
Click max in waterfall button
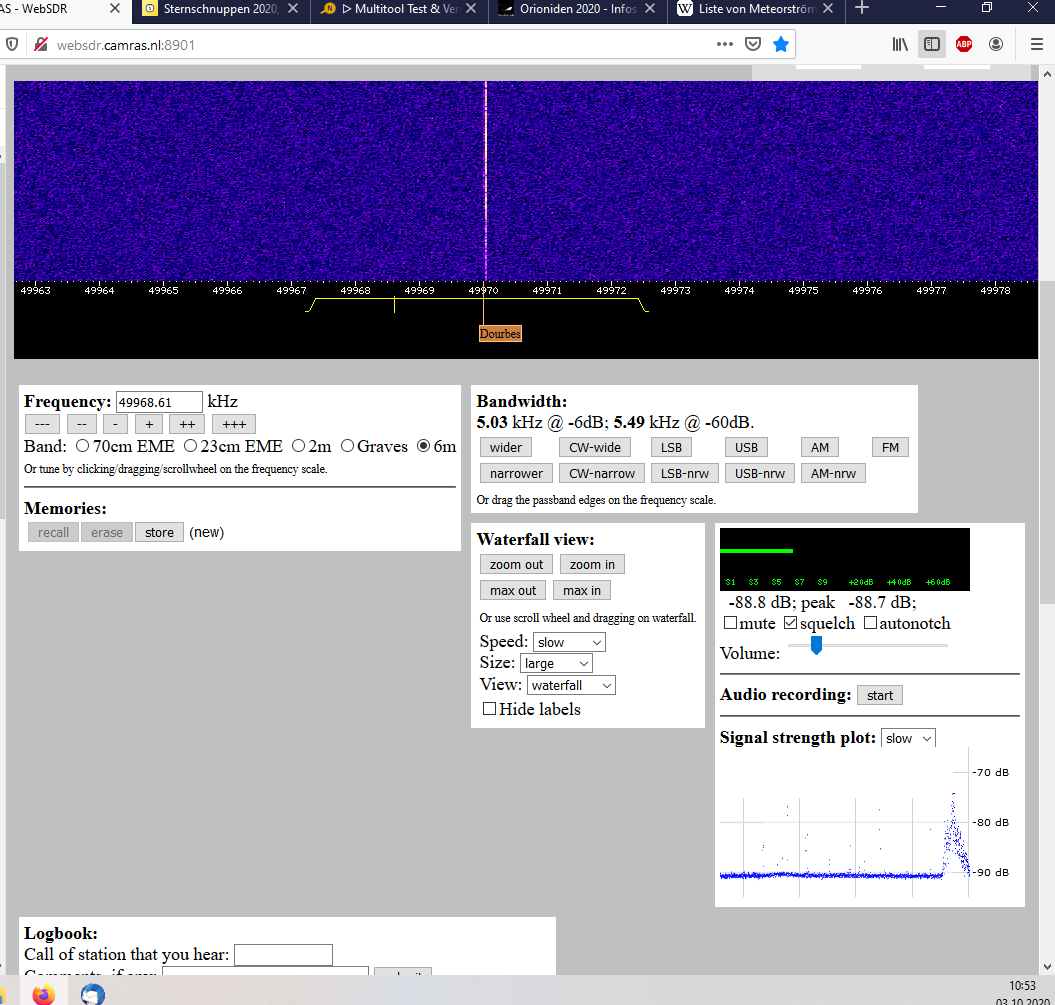(581, 591)
